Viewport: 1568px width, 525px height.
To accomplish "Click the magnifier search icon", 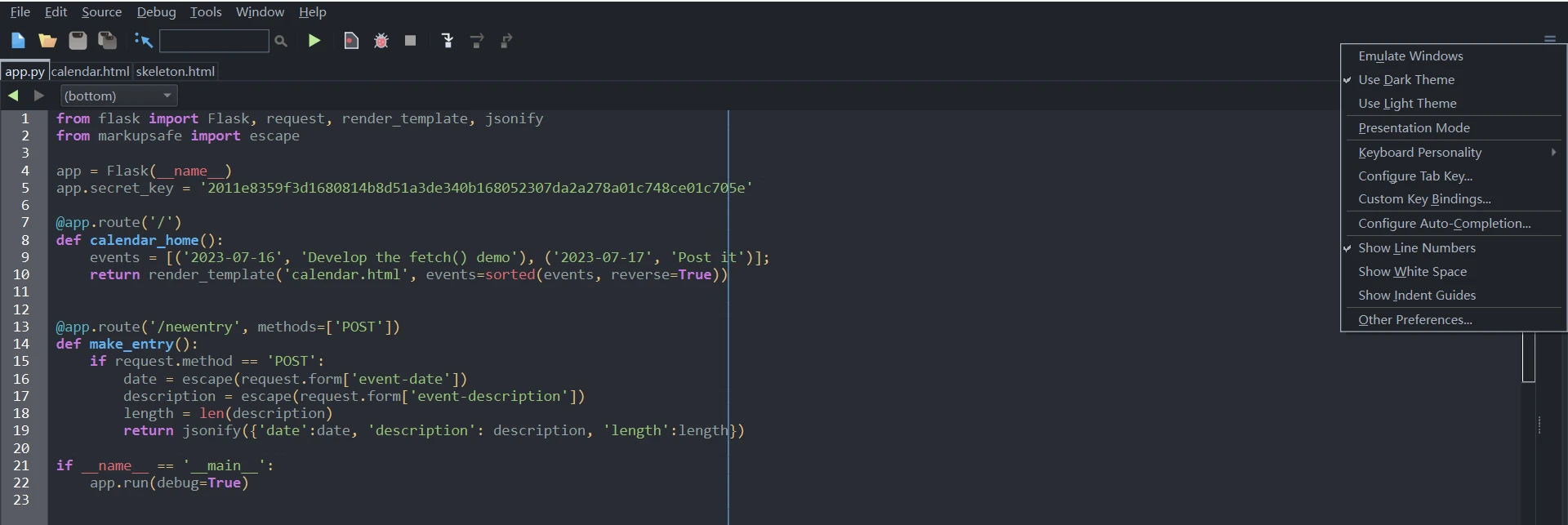I will (x=281, y=41).
